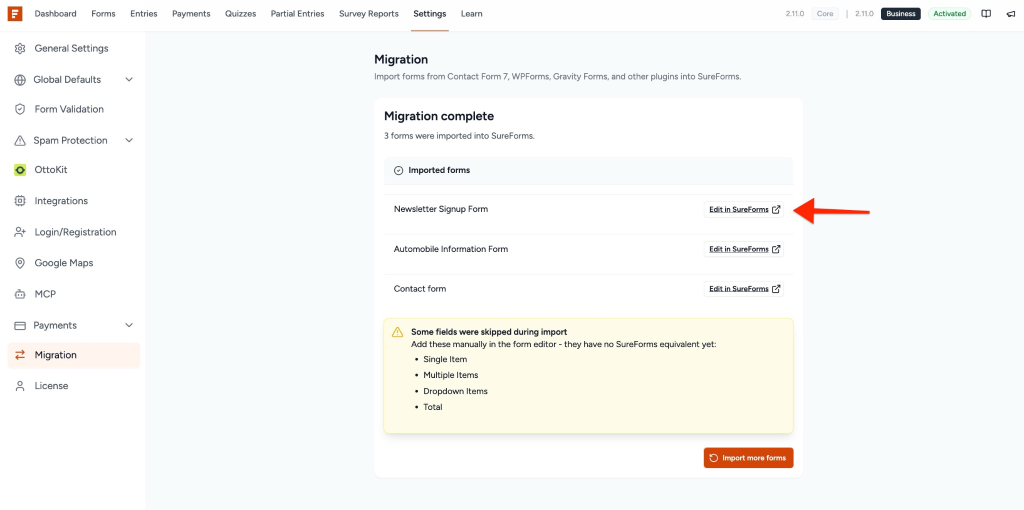This screenshot has height=510, width=1024.
Task: Expand the Global Defaults chevron
Action: tap(129, 80)
